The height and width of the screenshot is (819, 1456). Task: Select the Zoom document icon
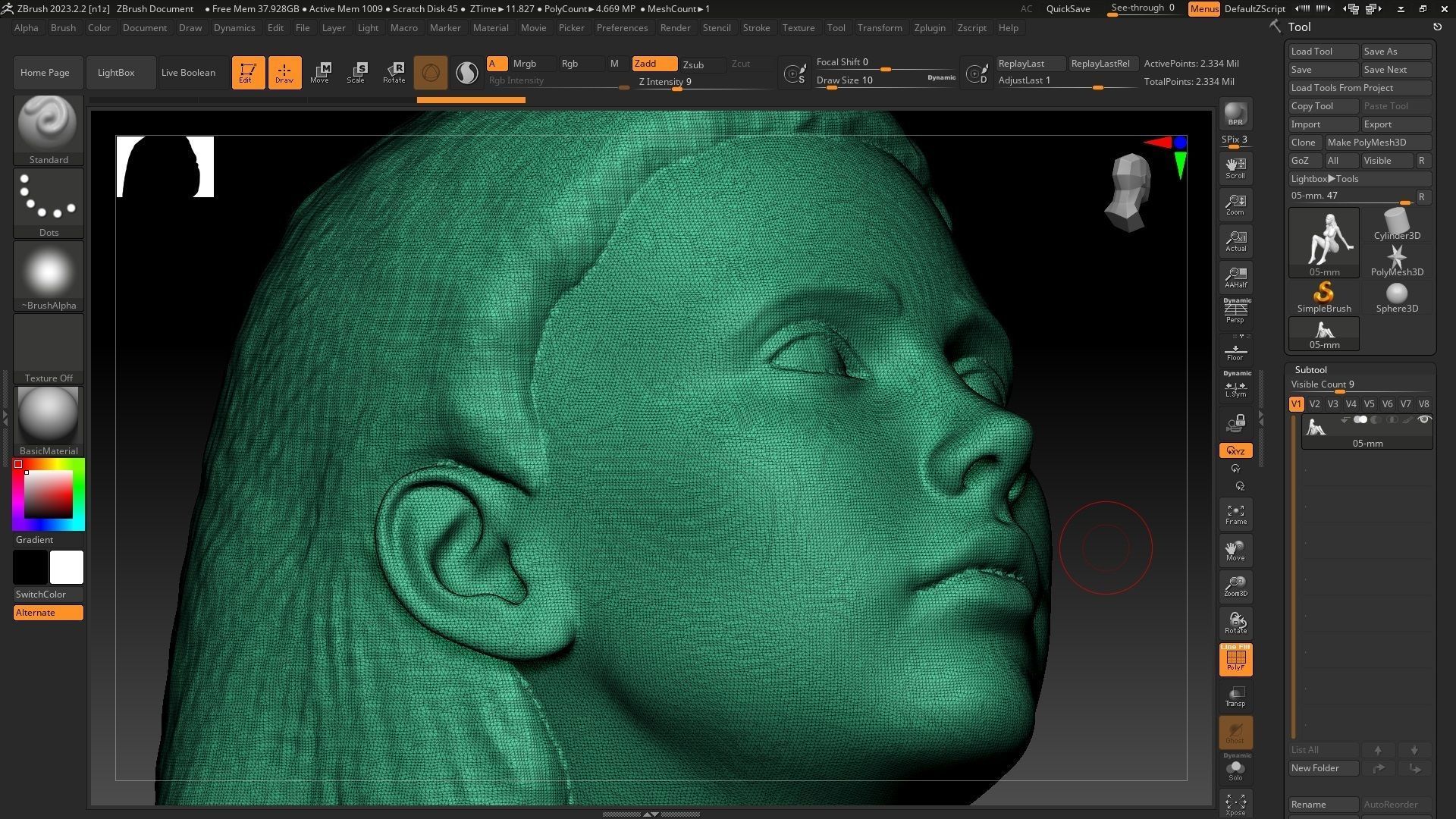[x=1235, y=205]
